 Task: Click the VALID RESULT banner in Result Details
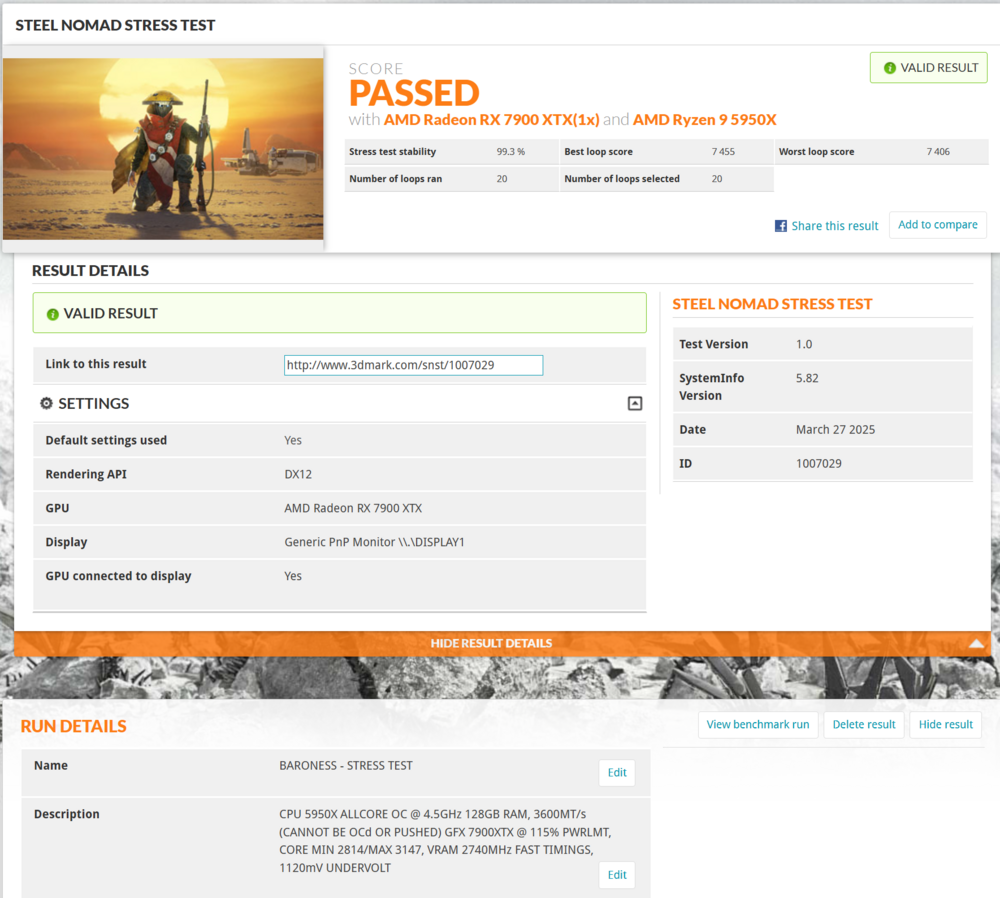coord(339,313)
